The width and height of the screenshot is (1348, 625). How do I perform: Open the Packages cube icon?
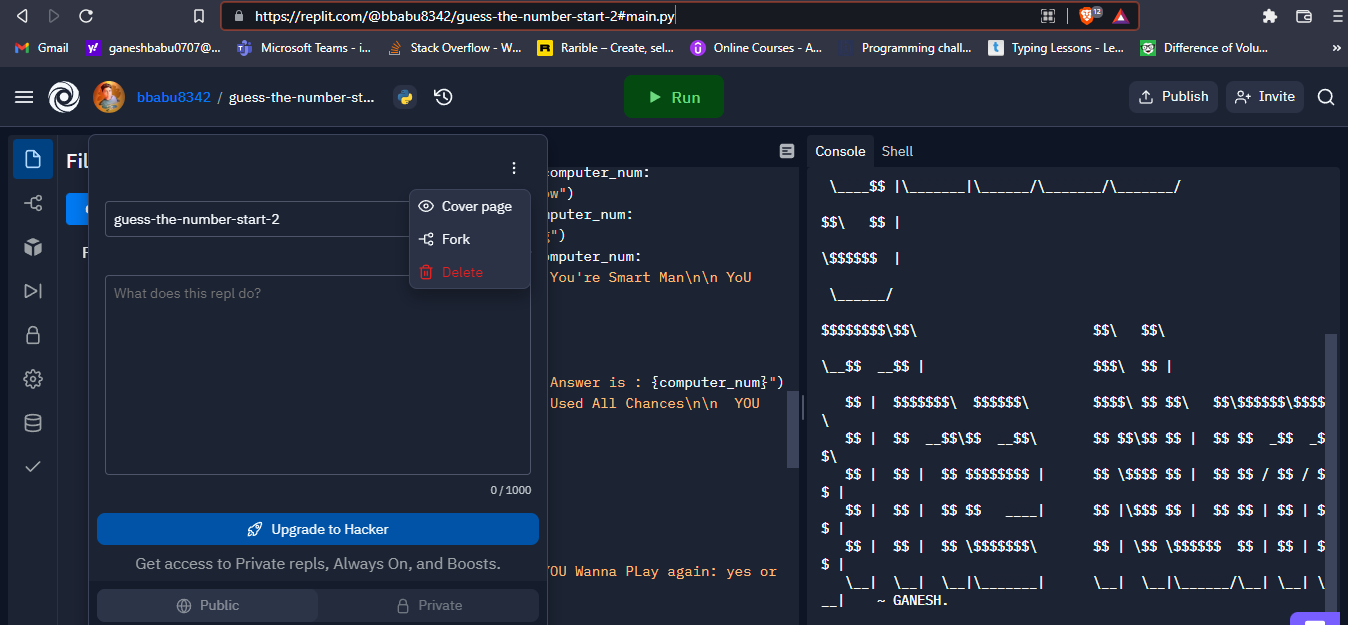[x=33, y=247]
